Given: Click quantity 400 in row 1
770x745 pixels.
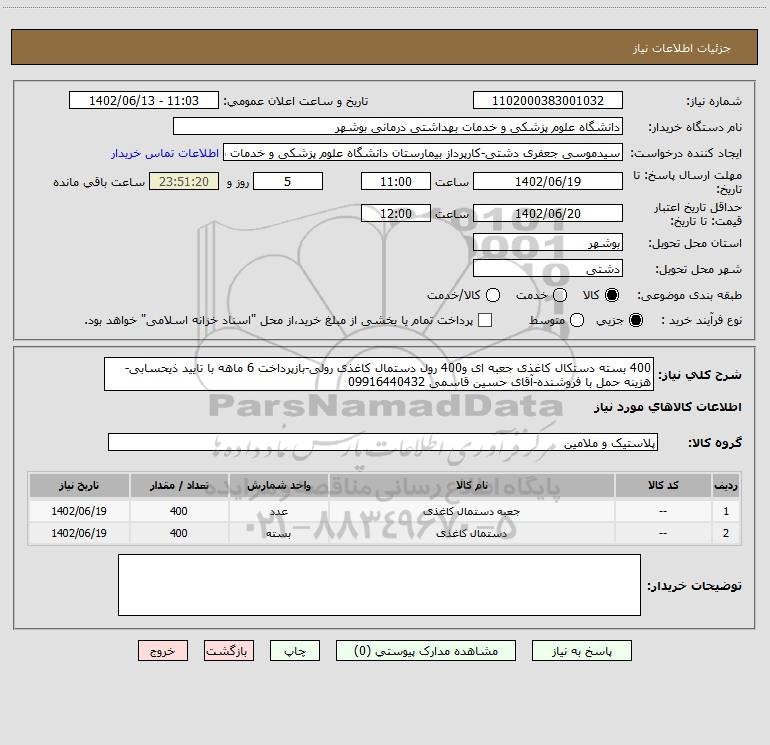Looking at the screenshot, I should click(x=179, y=511).
